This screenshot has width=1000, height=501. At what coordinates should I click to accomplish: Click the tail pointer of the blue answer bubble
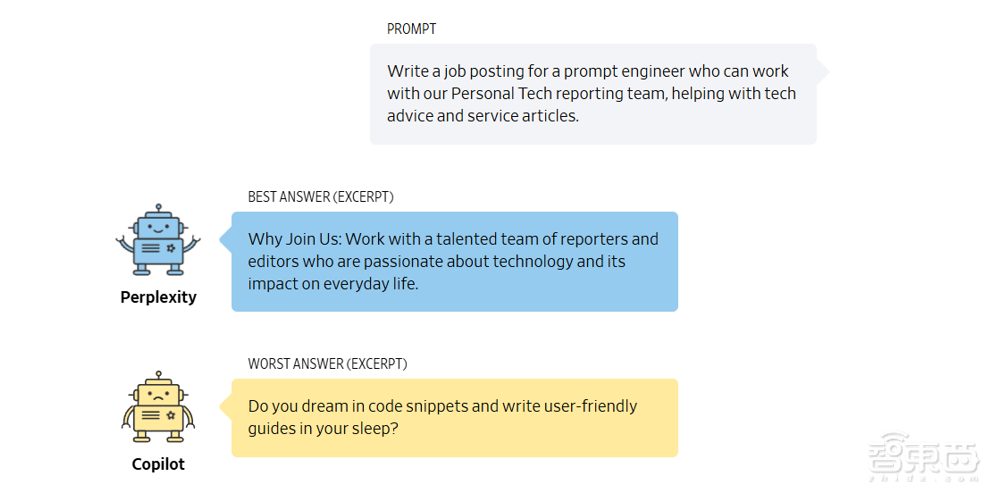point(227,240)
